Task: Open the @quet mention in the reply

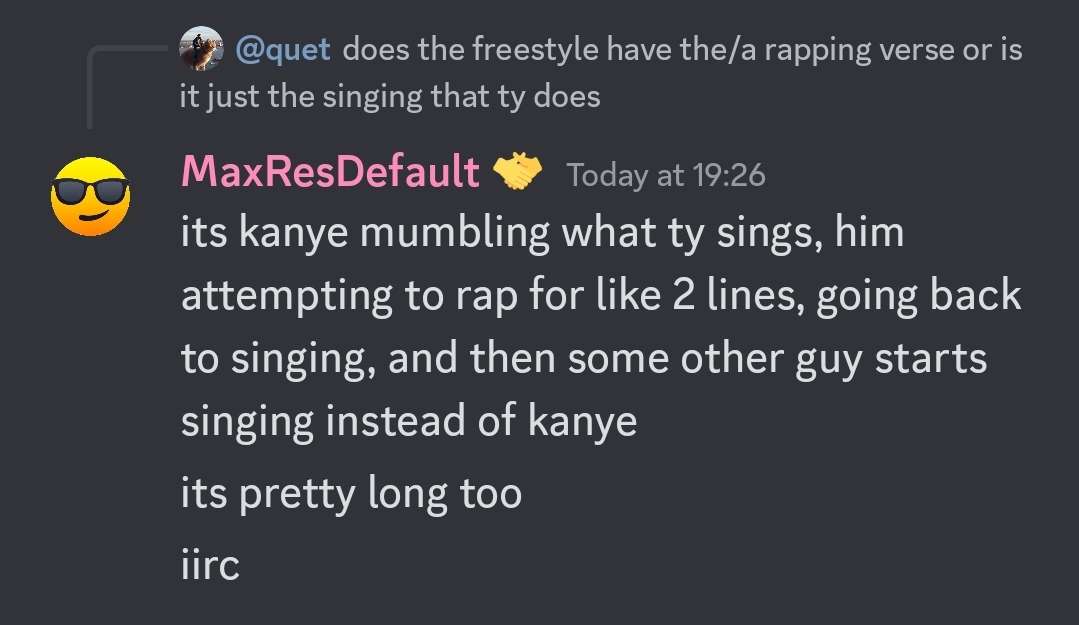Action: tap(283, 49)
